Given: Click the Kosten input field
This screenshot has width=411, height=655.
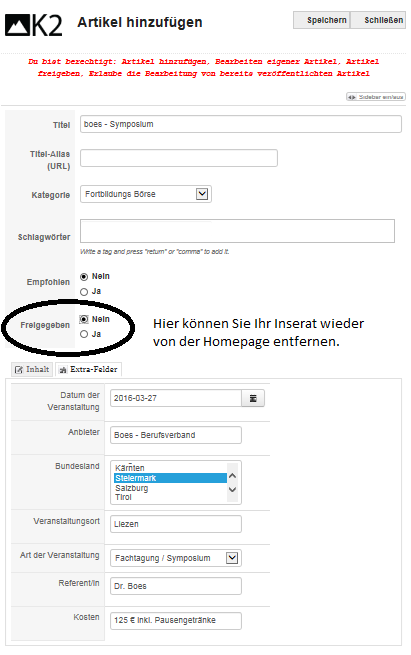Looking at the screenshot, I should [176, 620].
